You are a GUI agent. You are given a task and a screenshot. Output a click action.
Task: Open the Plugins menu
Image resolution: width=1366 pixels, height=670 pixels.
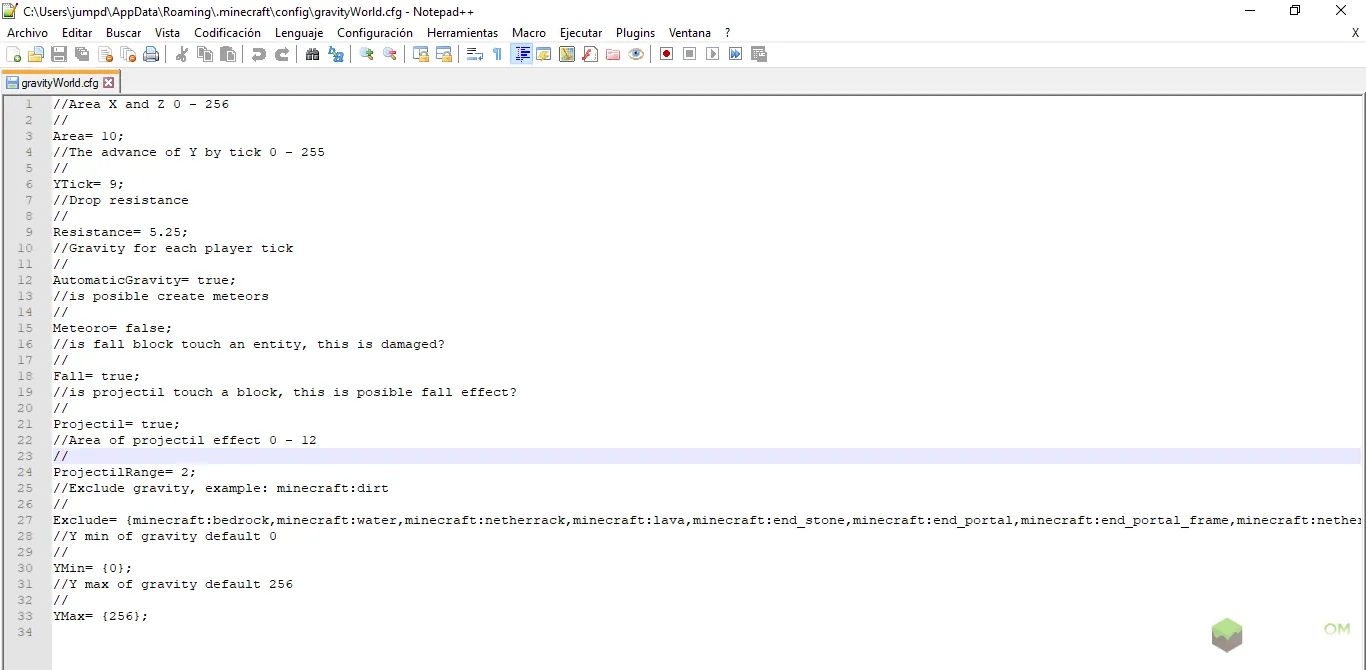[x=635, y=33]
